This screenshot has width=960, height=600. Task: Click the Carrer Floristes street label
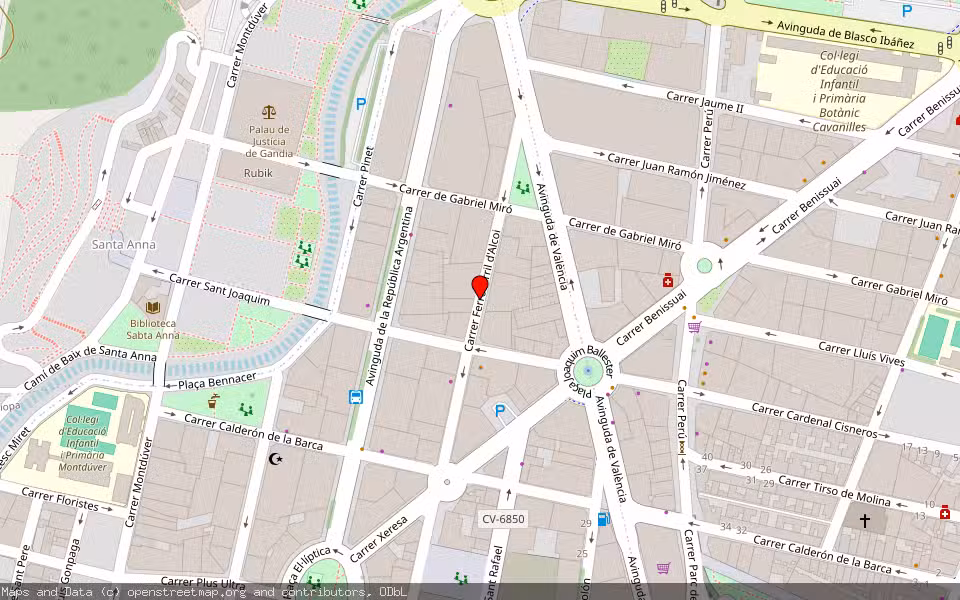coord(59,499)
